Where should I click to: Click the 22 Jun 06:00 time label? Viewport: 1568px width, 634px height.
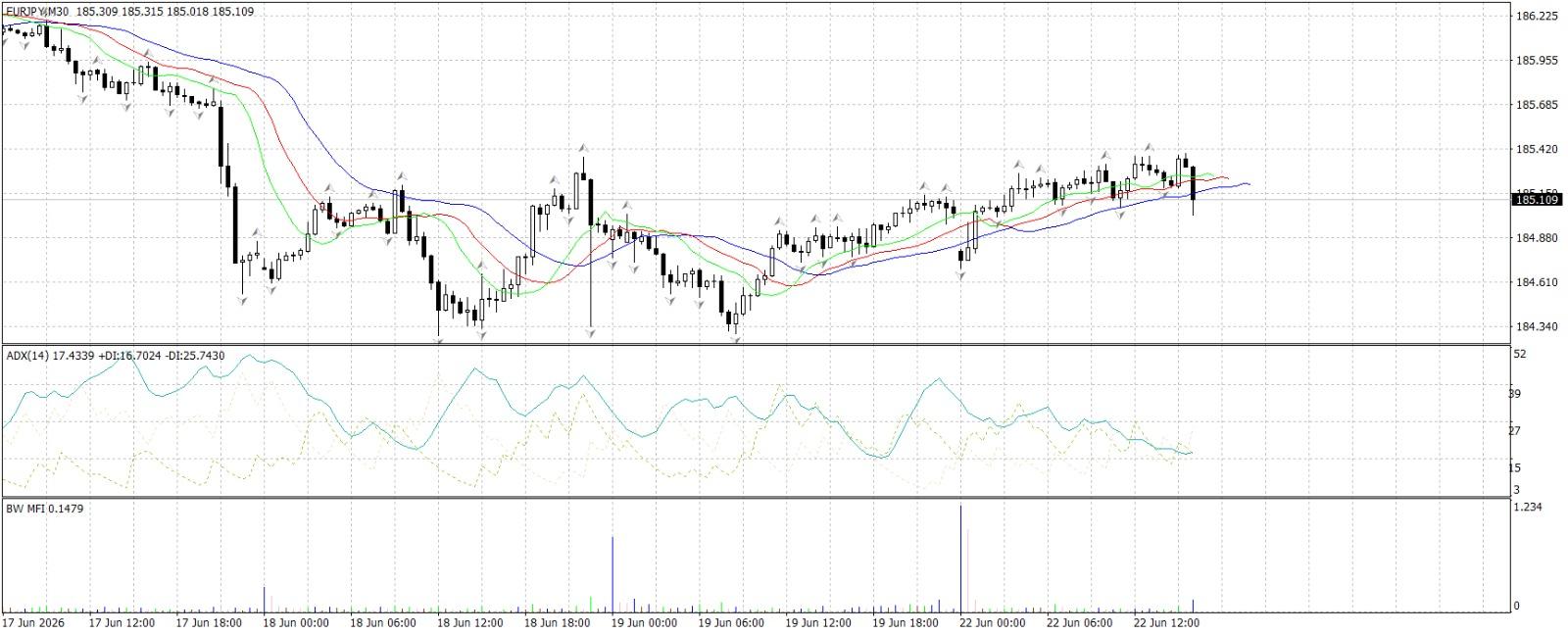1079,623
